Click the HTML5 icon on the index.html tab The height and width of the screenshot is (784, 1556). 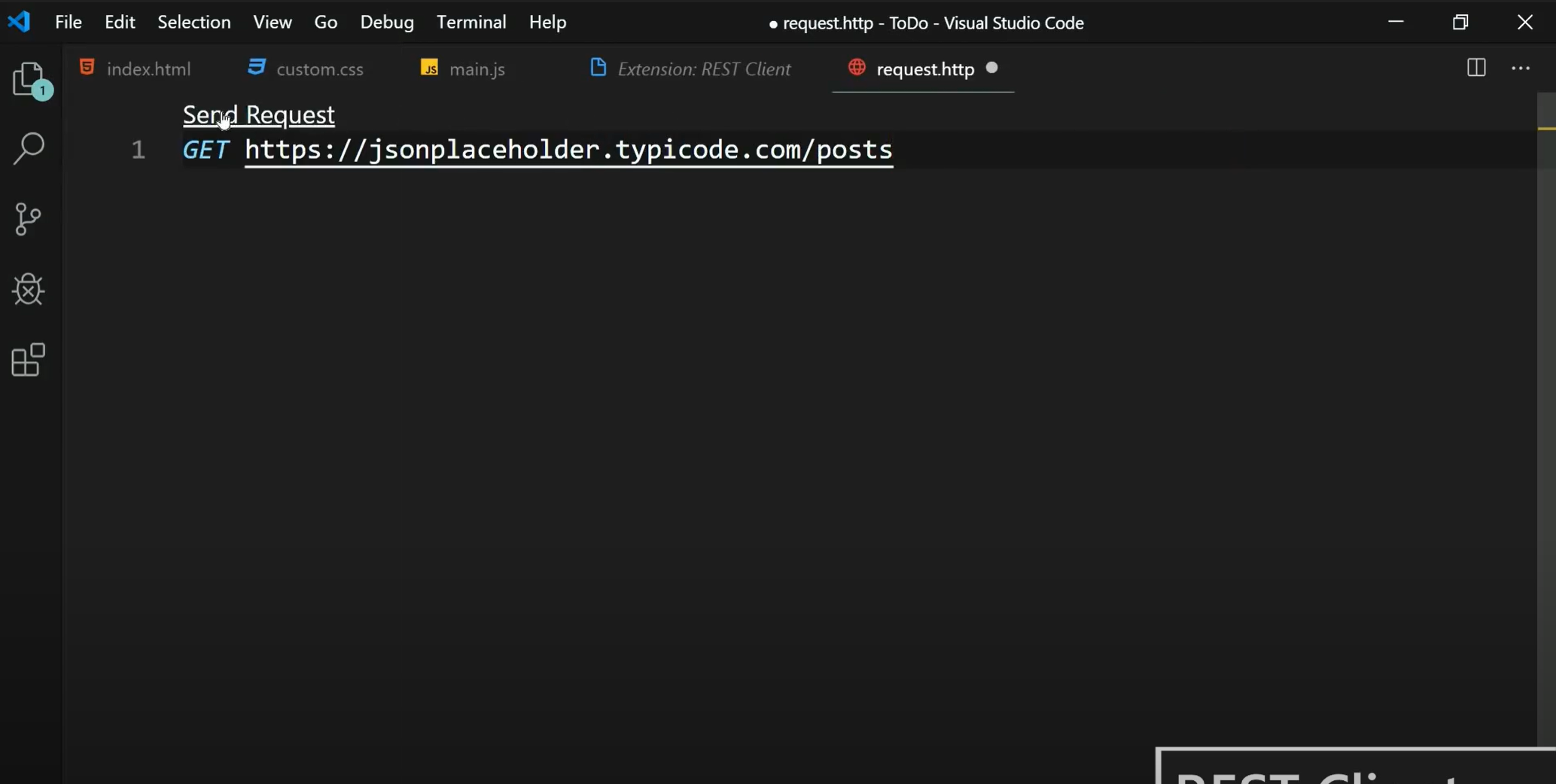(87, 67)
